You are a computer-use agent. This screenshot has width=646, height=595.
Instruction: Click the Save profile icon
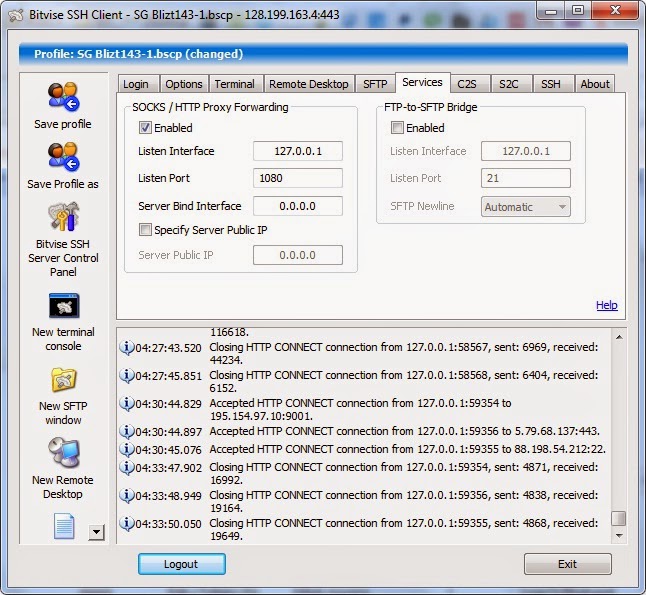(63, 97)
